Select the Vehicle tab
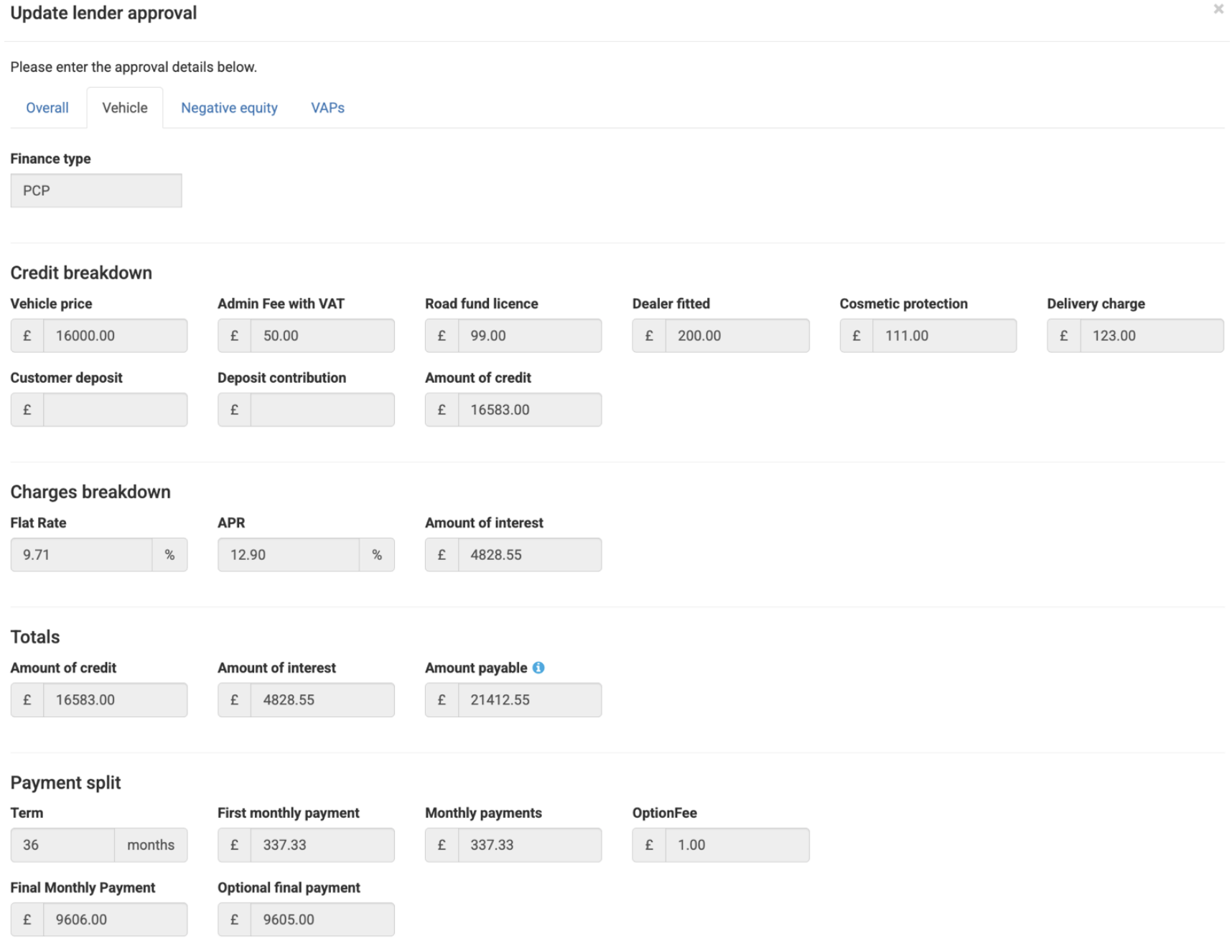The image size is (1232, 952). (x=125, y=108)
